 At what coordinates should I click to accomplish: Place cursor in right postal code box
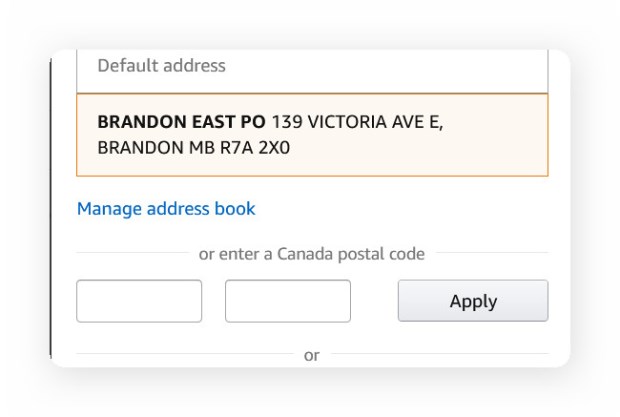tap(288, 301)
